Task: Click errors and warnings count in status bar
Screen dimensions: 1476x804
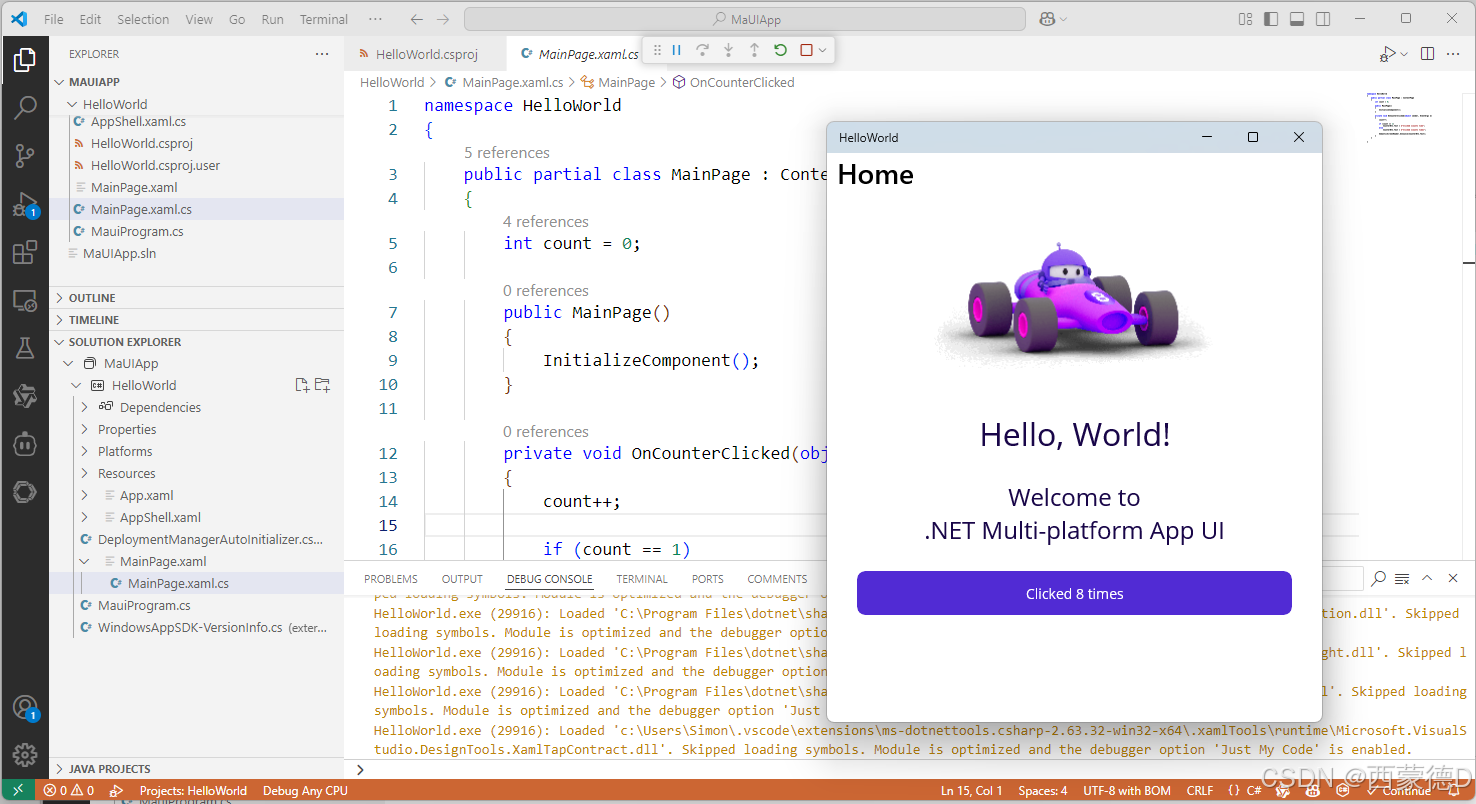Action: pyautogui.click(x=69, y=790)
